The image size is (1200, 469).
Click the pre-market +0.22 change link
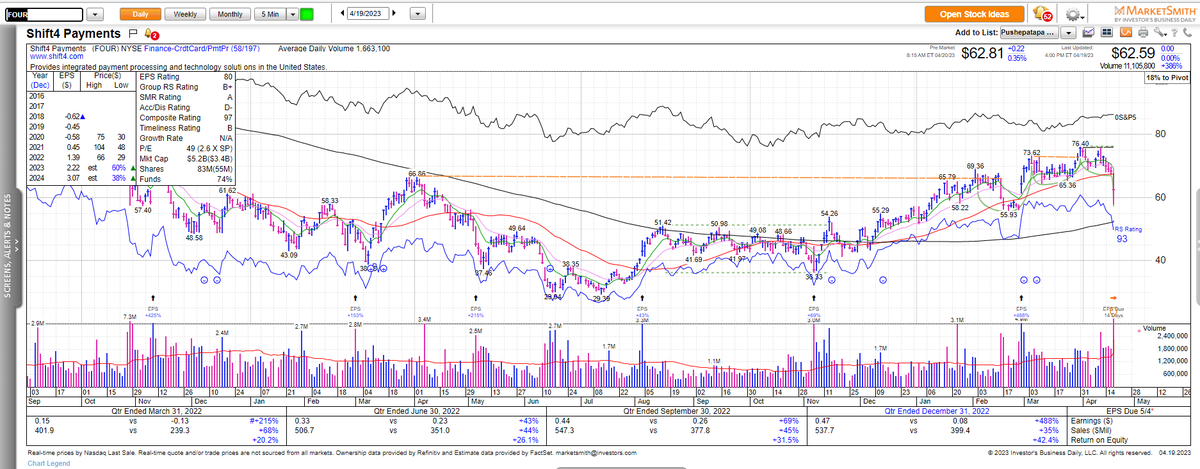point(1015,48)
